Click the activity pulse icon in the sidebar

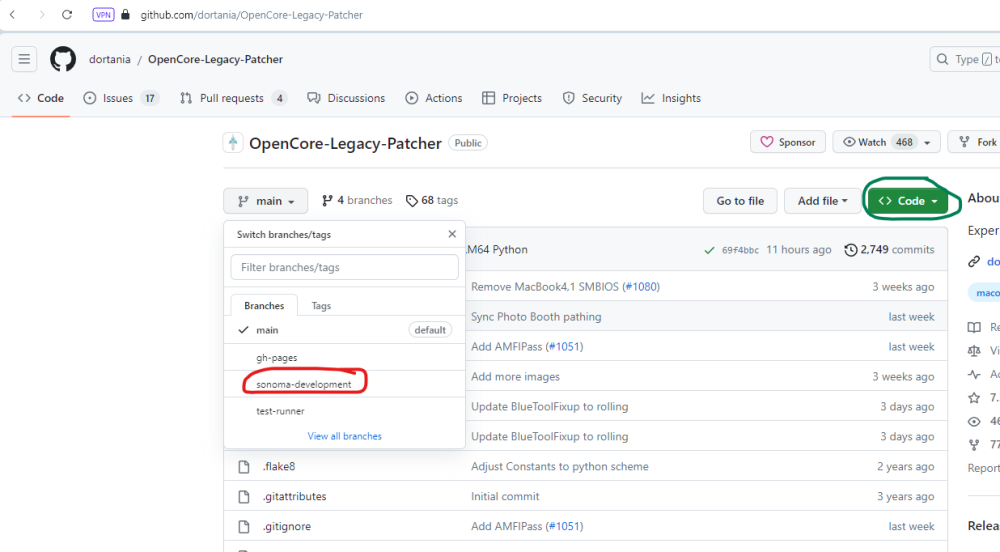(974, 374)
